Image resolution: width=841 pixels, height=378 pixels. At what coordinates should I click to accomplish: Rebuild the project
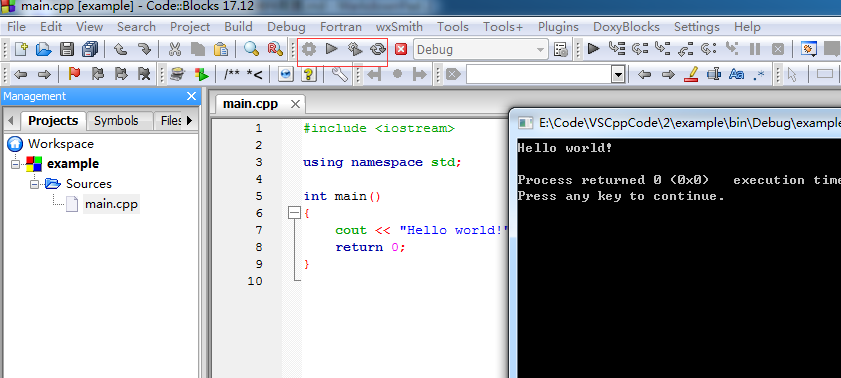click(378, 49)
